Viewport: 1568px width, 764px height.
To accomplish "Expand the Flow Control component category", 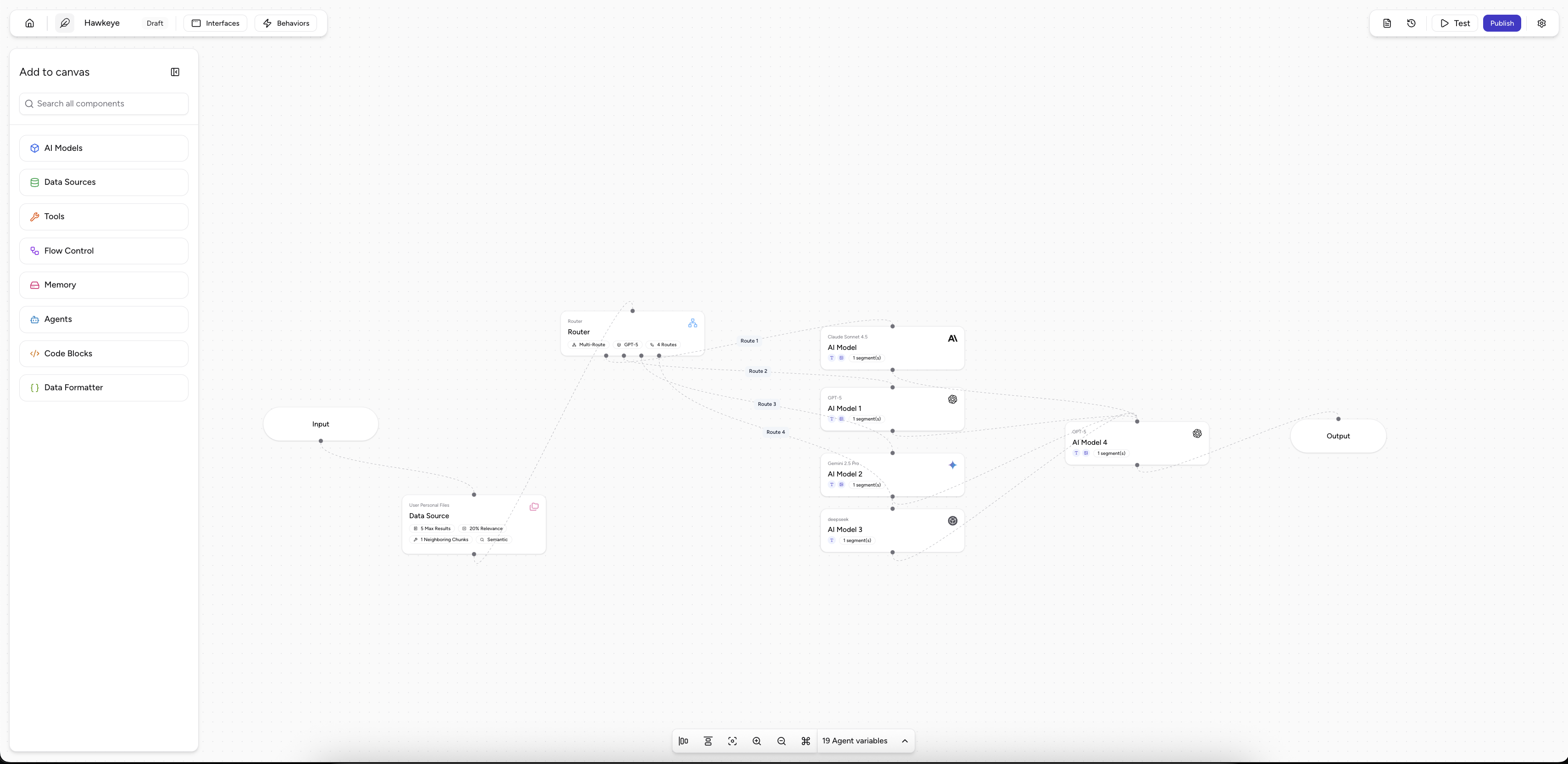I will tap(104, 250).
